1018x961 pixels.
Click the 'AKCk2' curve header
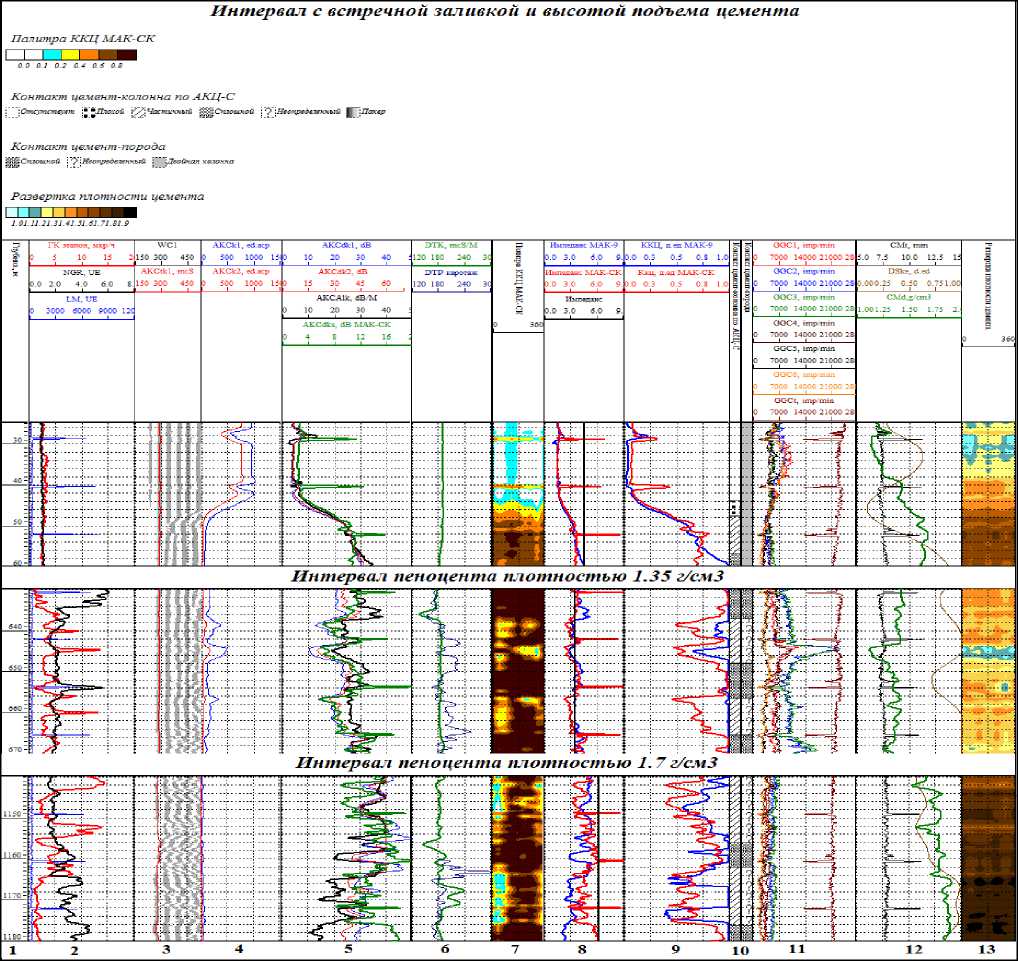(241, 271)
